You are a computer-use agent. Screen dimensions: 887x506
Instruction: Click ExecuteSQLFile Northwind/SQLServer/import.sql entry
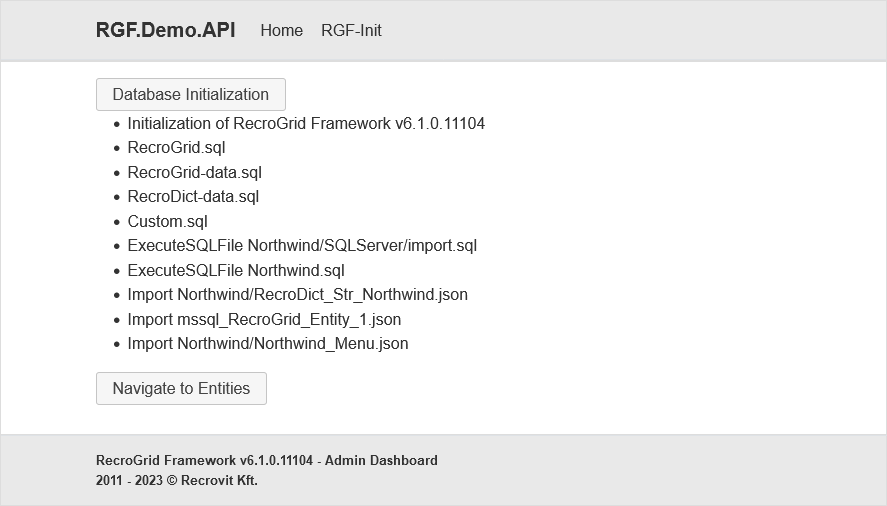click(302, 246)
